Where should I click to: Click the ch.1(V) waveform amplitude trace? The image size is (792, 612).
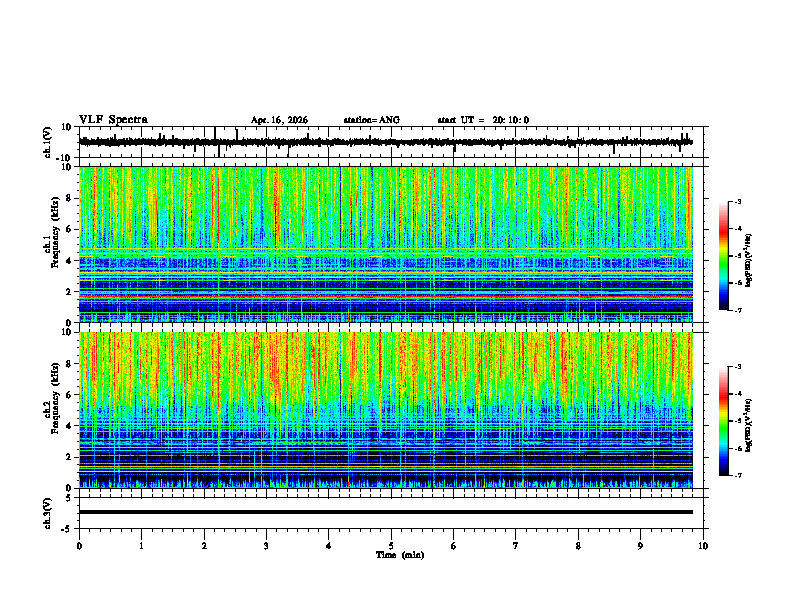point(386,142)
